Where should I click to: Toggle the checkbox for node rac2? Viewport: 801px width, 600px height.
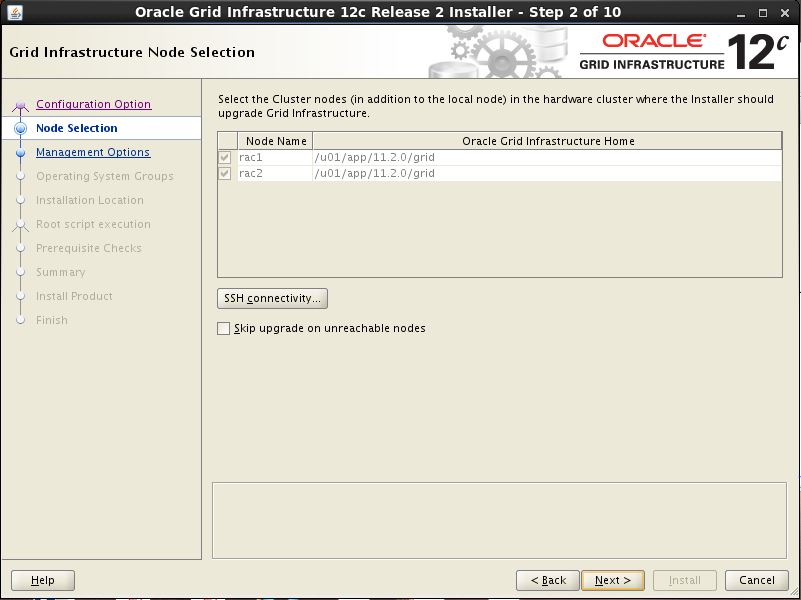point(225,174)
